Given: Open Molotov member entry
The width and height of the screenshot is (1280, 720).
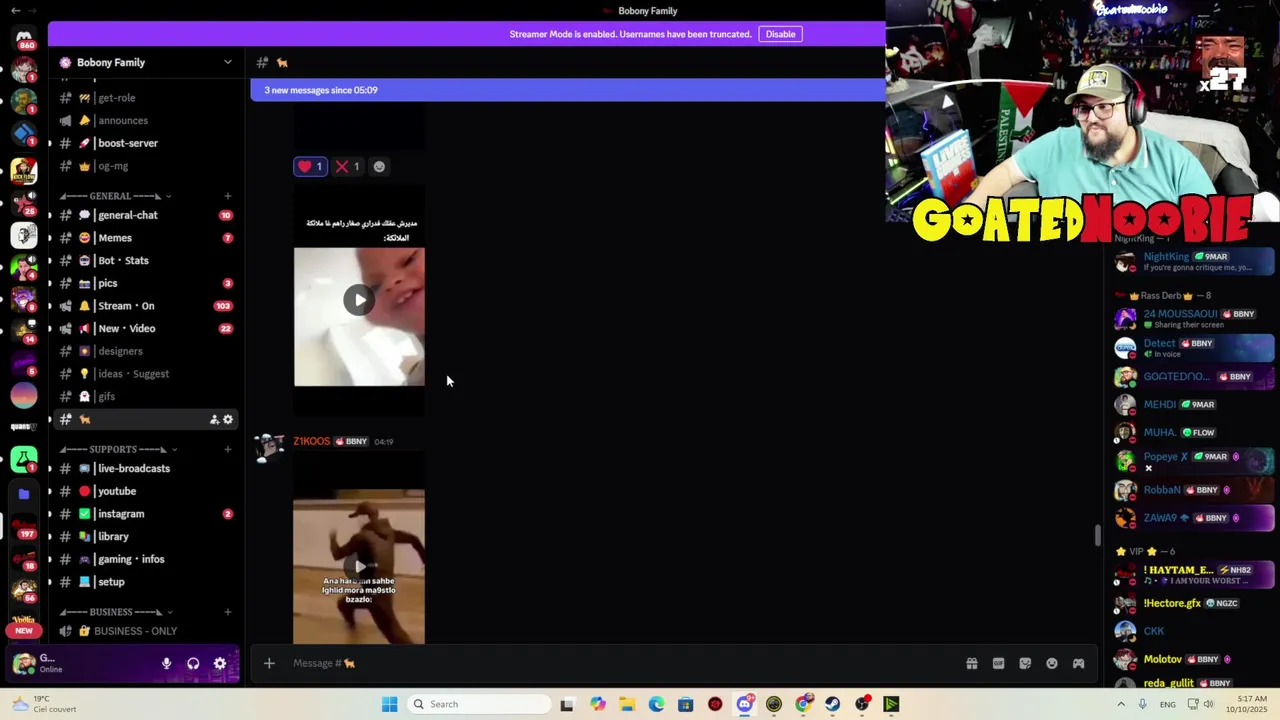Looking at the screenshot, I should click(1194, 659).
